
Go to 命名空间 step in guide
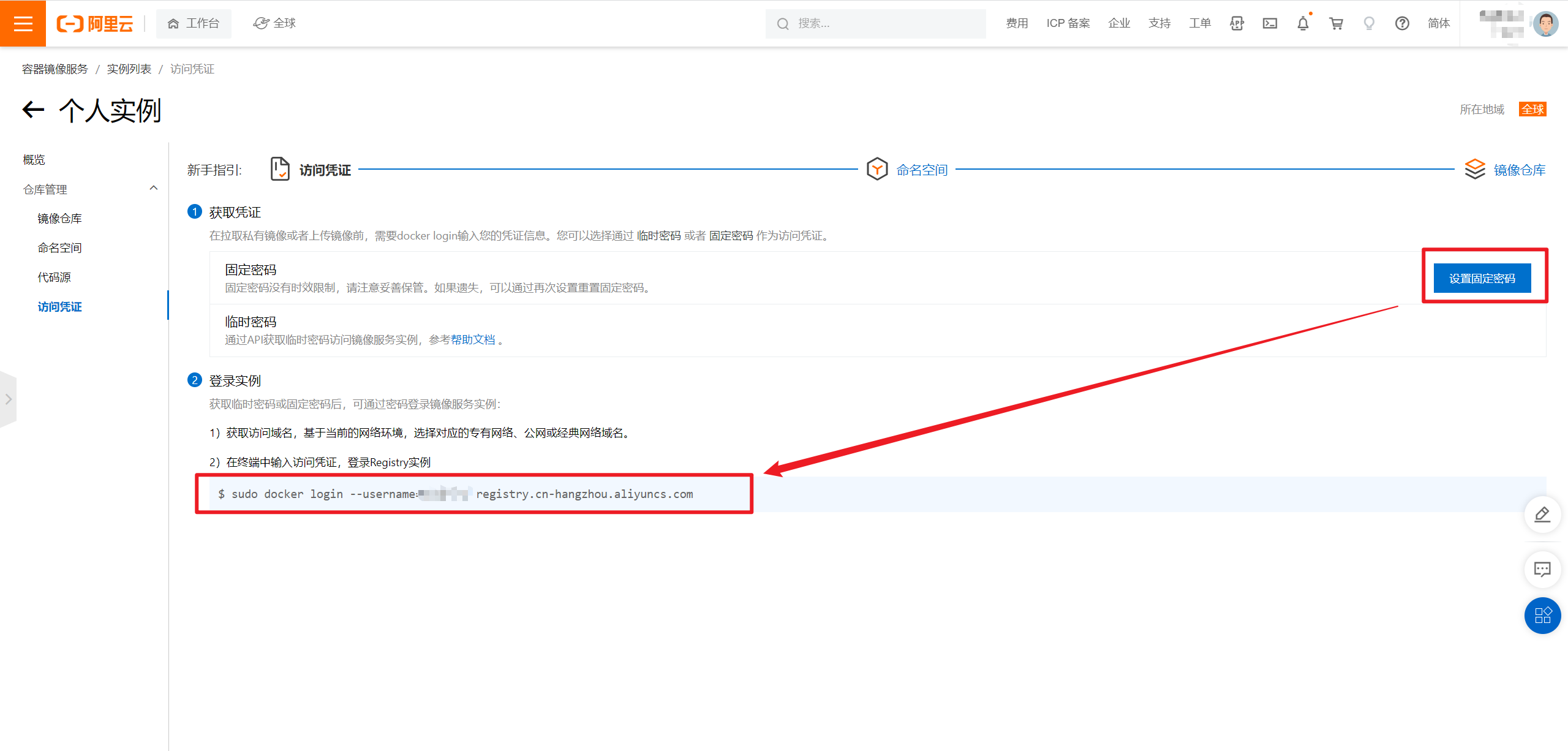pos(921,170)
